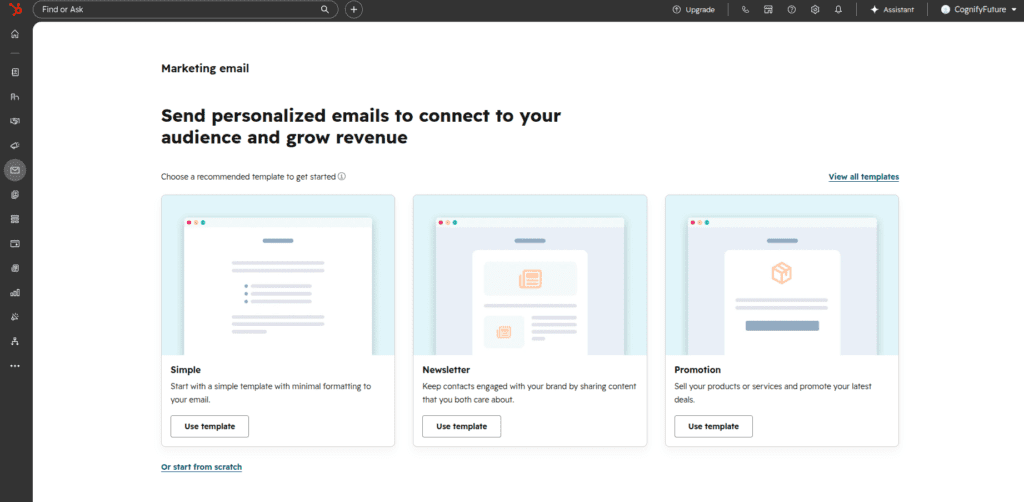Use template for Newsletter email

pos(462,426)
